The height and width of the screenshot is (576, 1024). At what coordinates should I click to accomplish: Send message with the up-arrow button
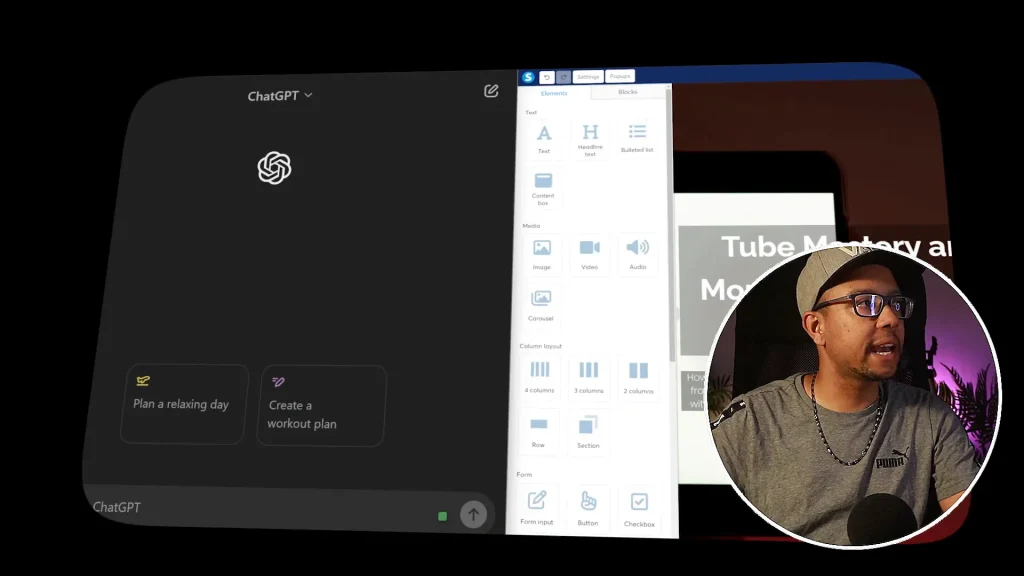[473, 515]
